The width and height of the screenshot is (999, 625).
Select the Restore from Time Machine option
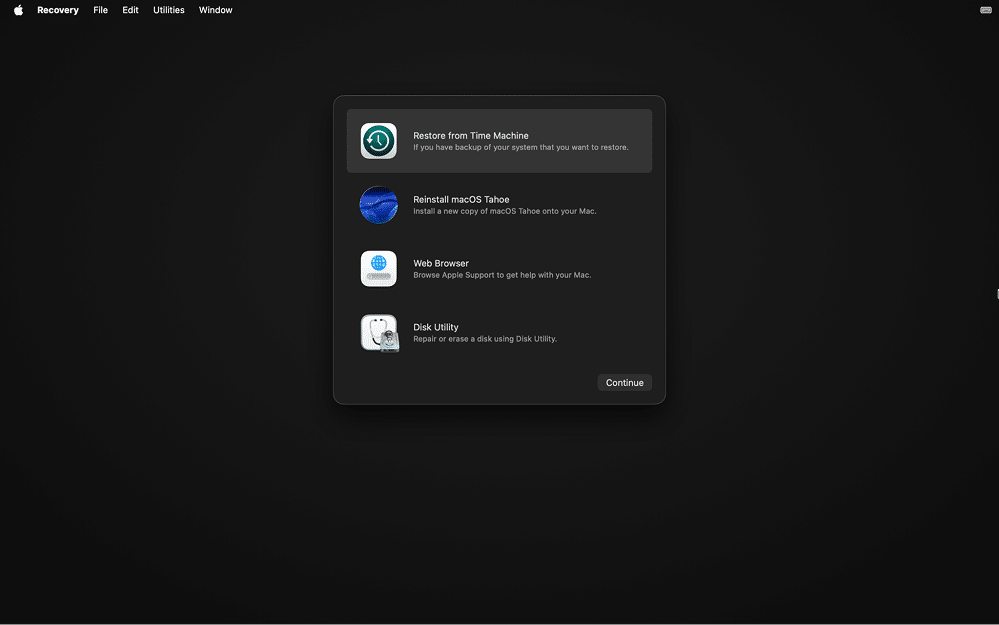[498, 140]
